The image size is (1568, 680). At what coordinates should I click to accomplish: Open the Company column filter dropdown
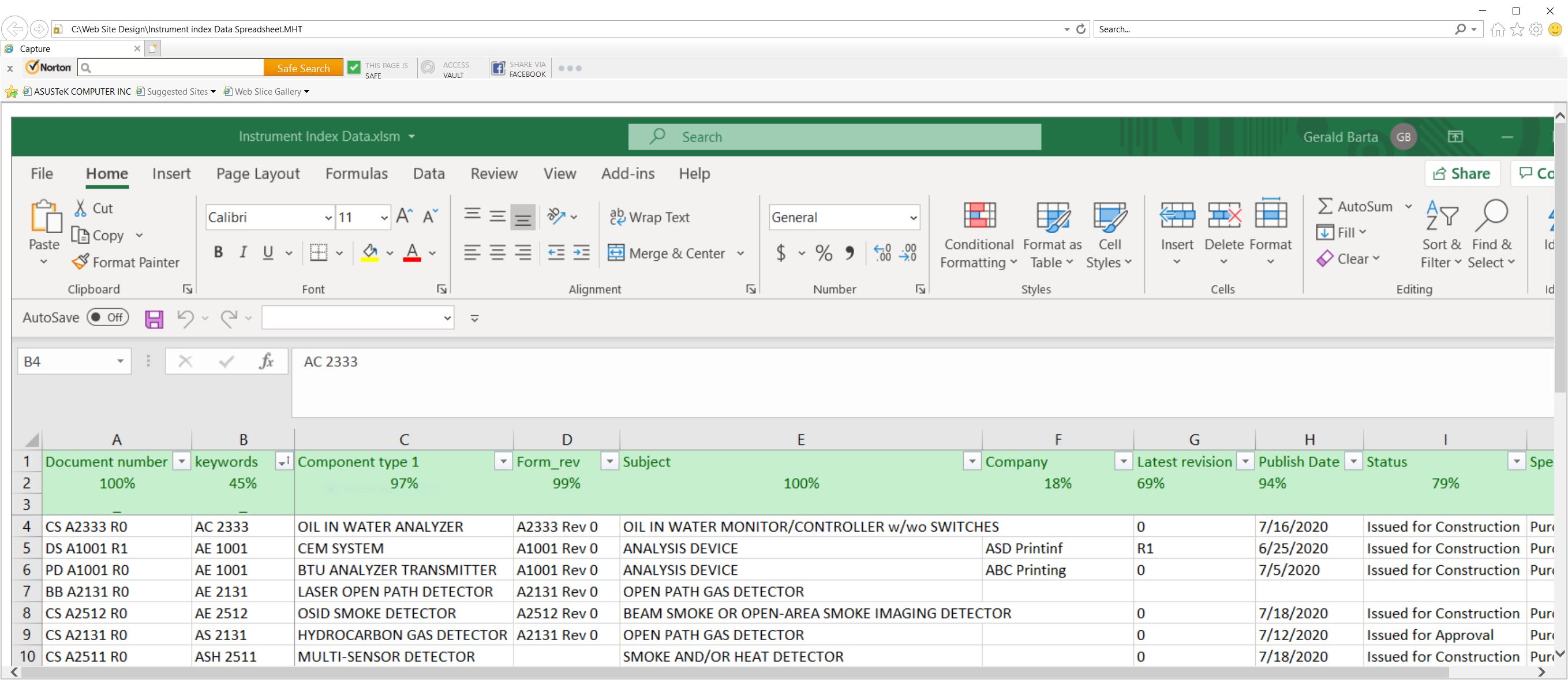(1123, 462)
